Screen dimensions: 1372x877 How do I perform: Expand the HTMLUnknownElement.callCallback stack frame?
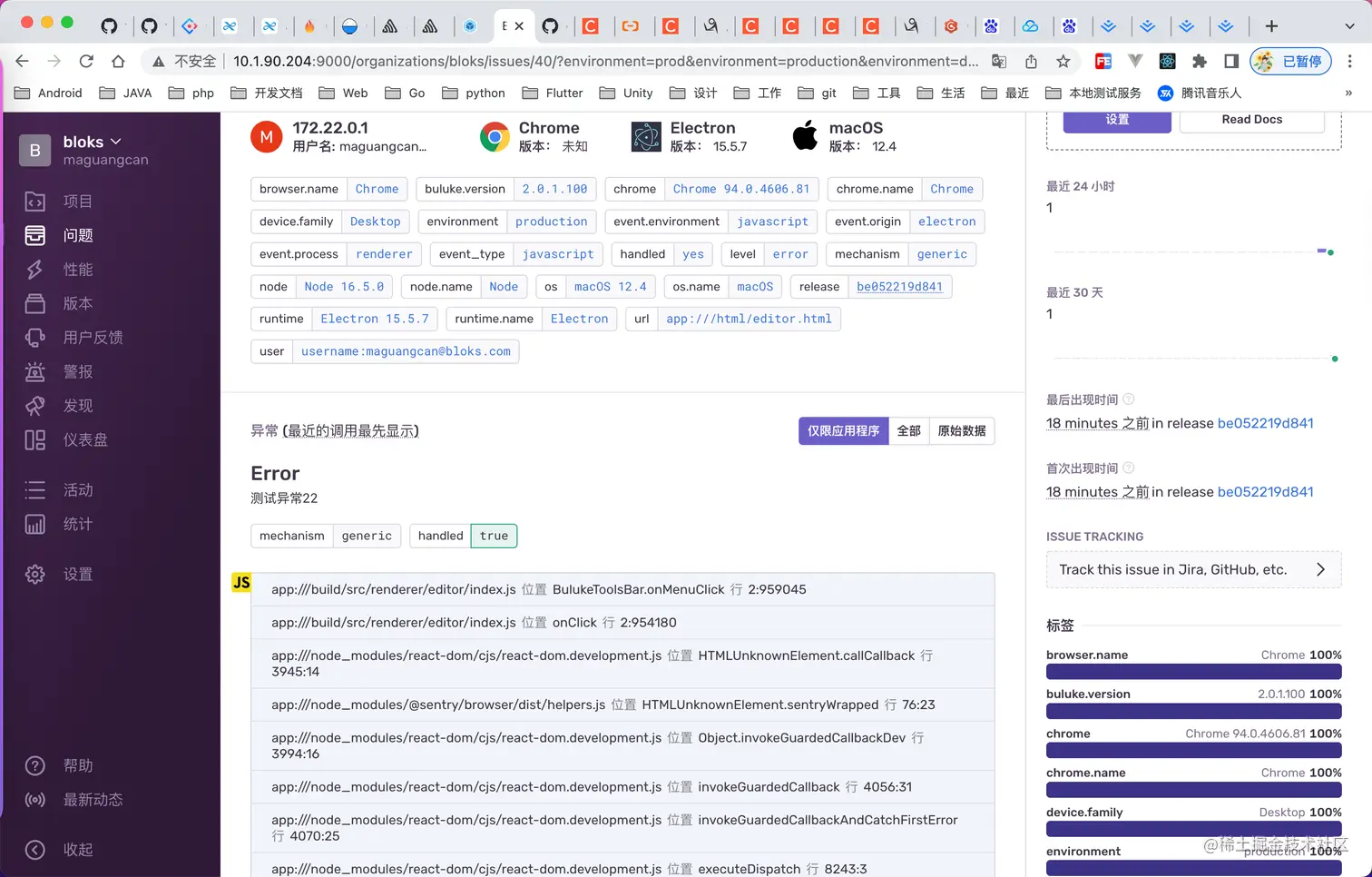click(x=622, y=664)
